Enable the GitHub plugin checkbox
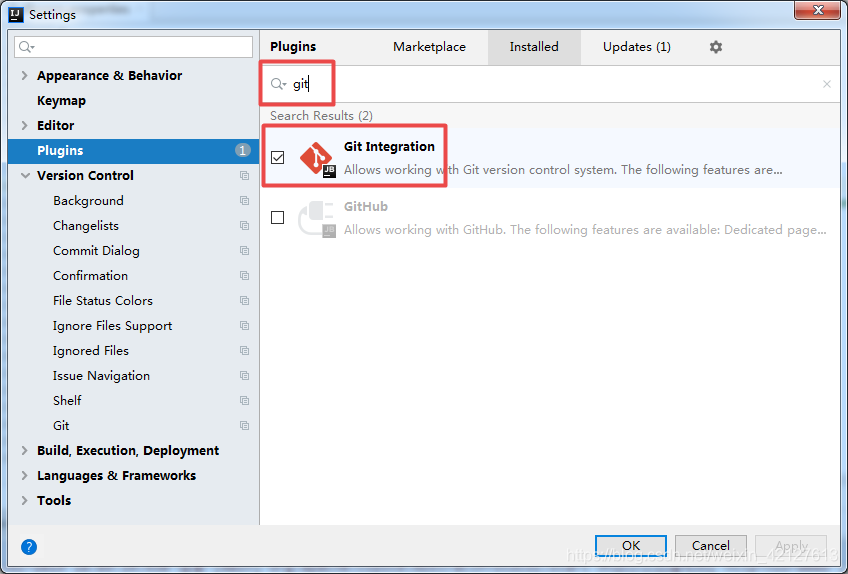Viewport: 848px width, 574px height. [277, 217]
